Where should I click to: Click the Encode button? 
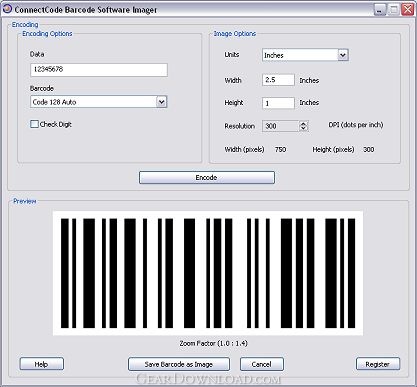click(x=207, y=178)
